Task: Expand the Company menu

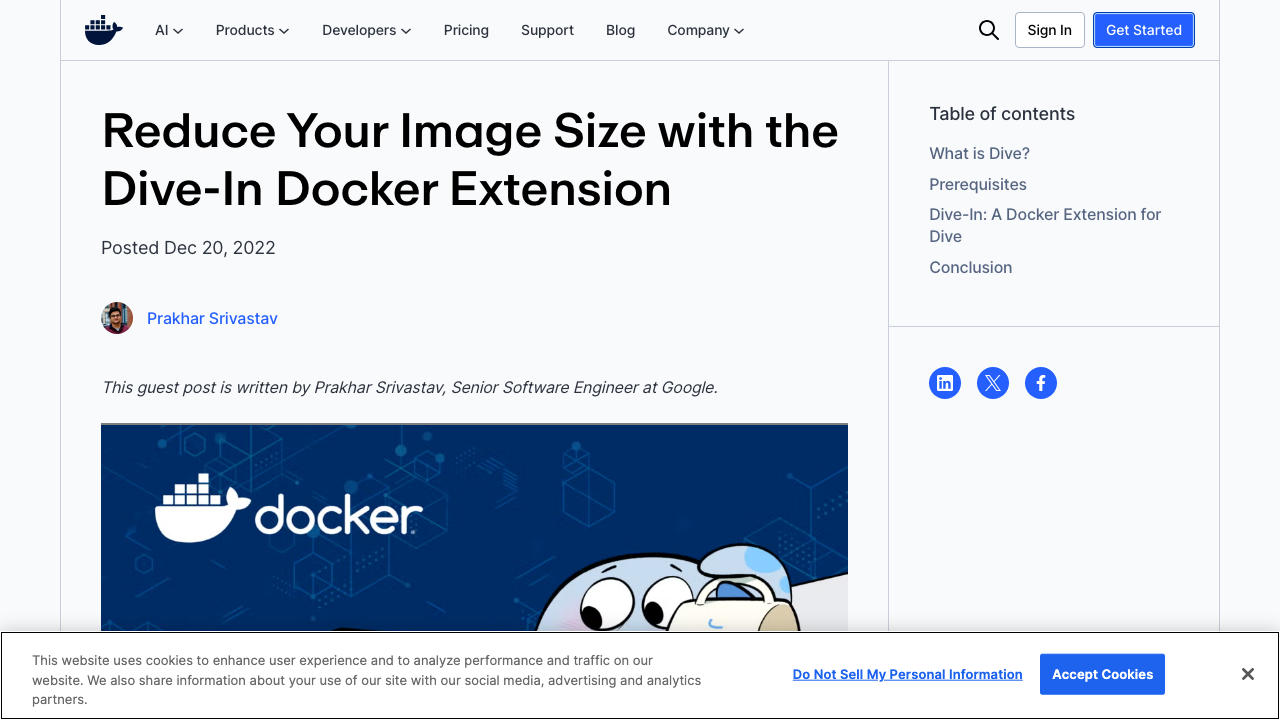Action: [705, 30]
